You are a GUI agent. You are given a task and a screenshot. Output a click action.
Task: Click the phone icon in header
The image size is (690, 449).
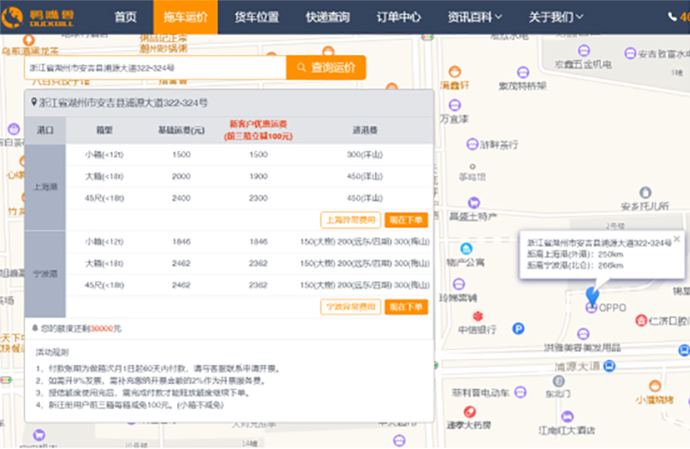click(672, 17)
